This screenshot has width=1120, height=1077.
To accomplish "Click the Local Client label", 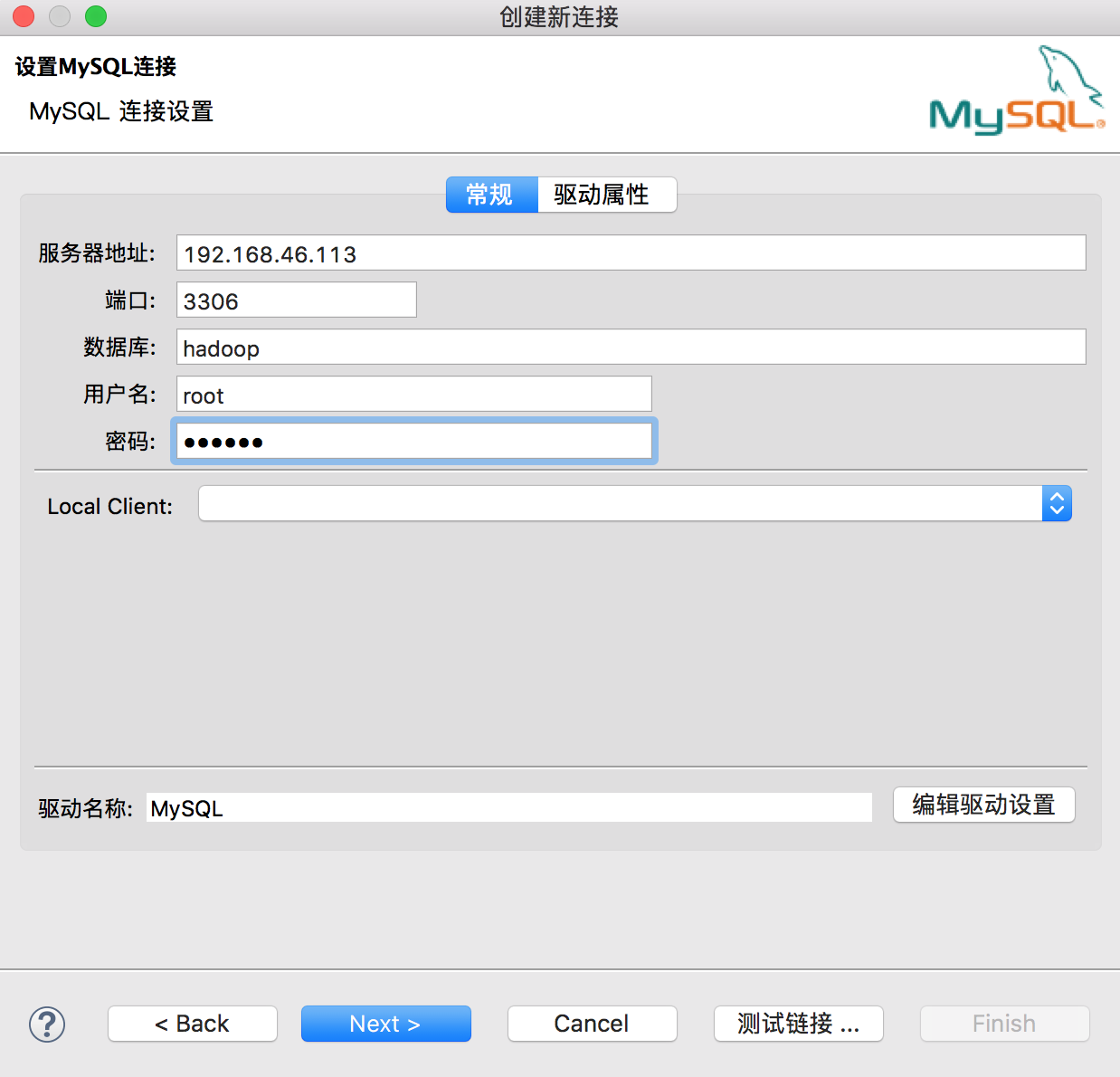I will pos(109,506).
